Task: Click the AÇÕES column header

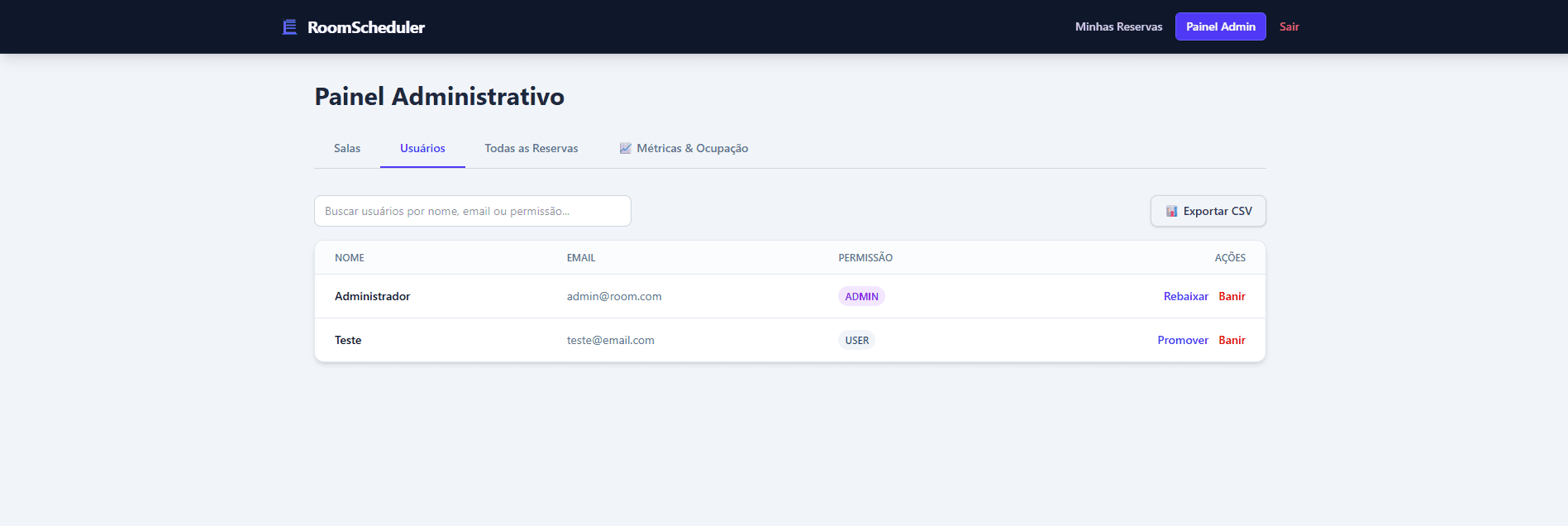Action: tap(1230, 258)
